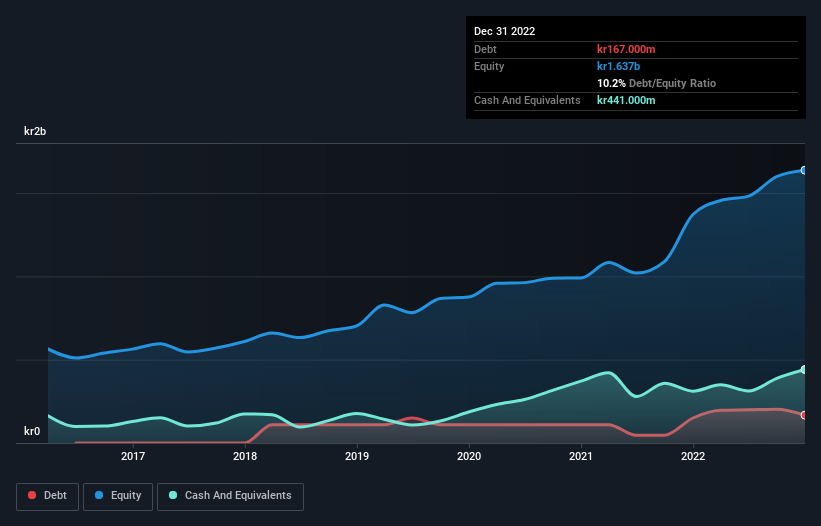
Task: Click the Debt row label in tooltip
Action: 485,49
